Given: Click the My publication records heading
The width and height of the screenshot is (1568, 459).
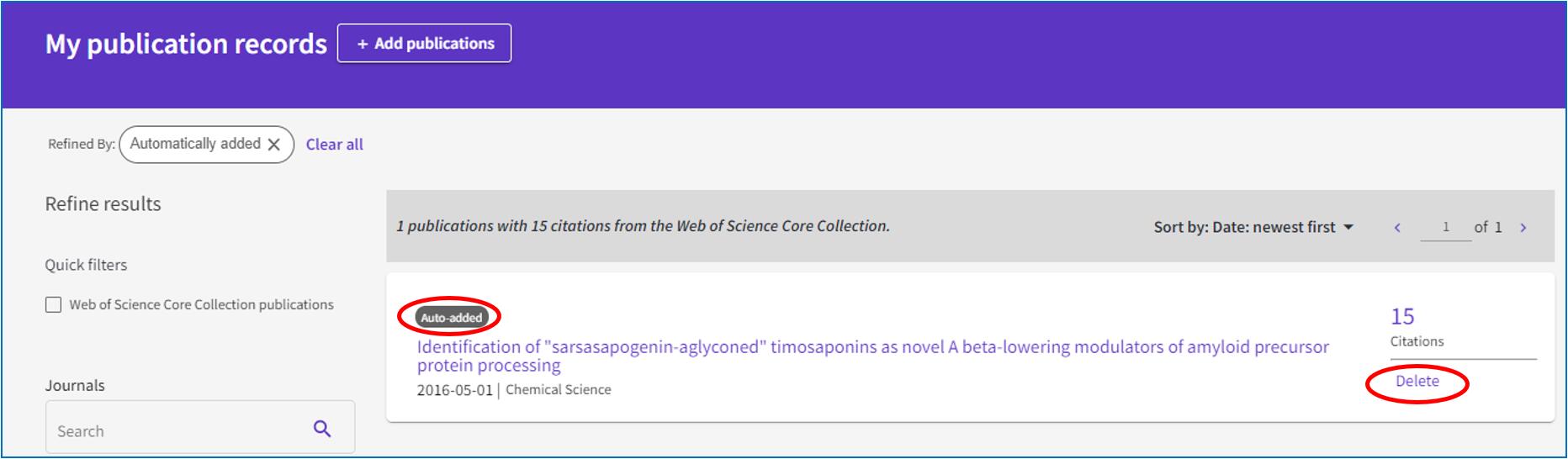Looking at the screenshot, I should tap(186, 44).
